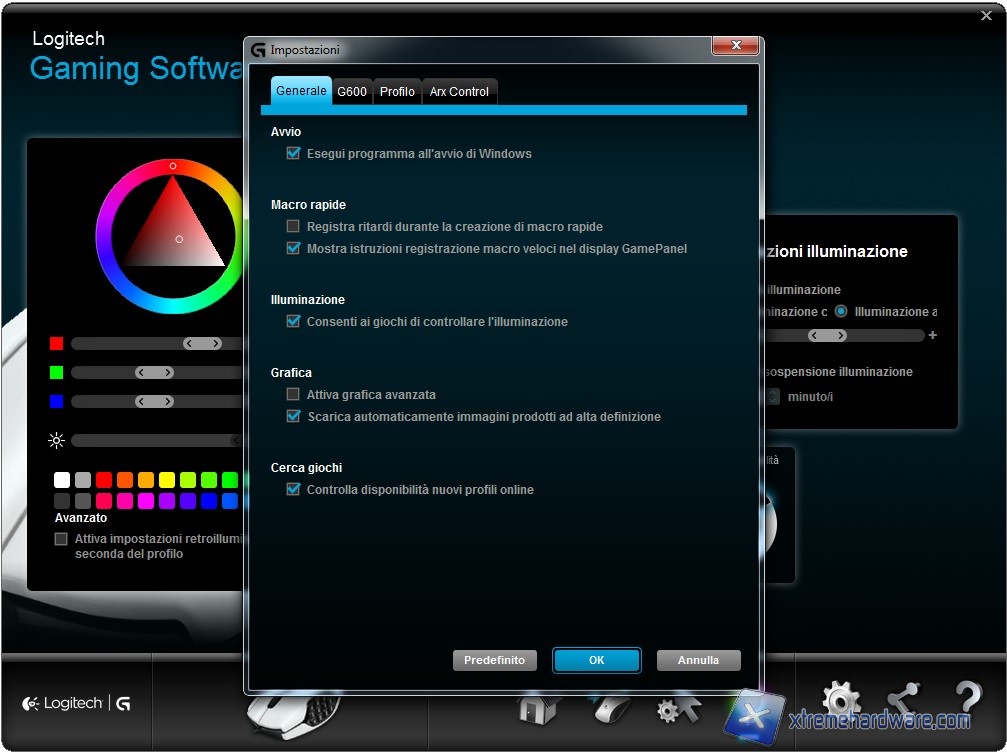Open the Arx Control tab

[459, 92]
